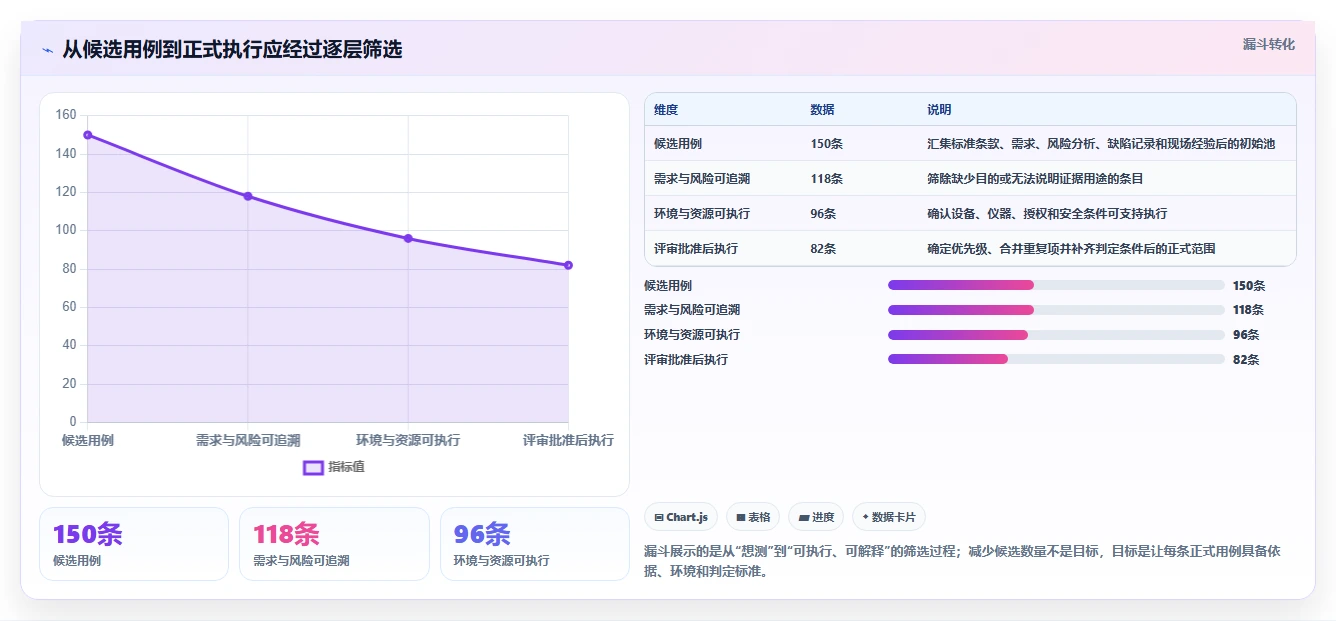
Task: Click the 150条 progress value label
Action: pyautogui.click(x=1249, y=285)
